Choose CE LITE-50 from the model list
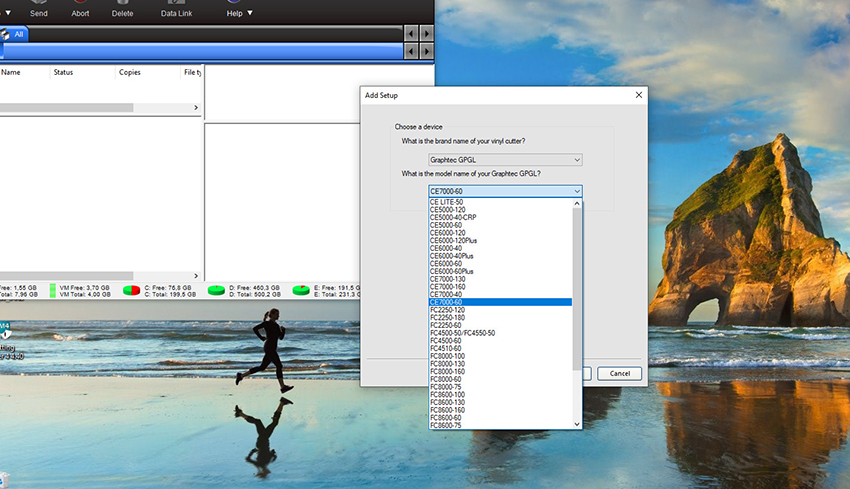850x489 pixels. coord(447,202)
